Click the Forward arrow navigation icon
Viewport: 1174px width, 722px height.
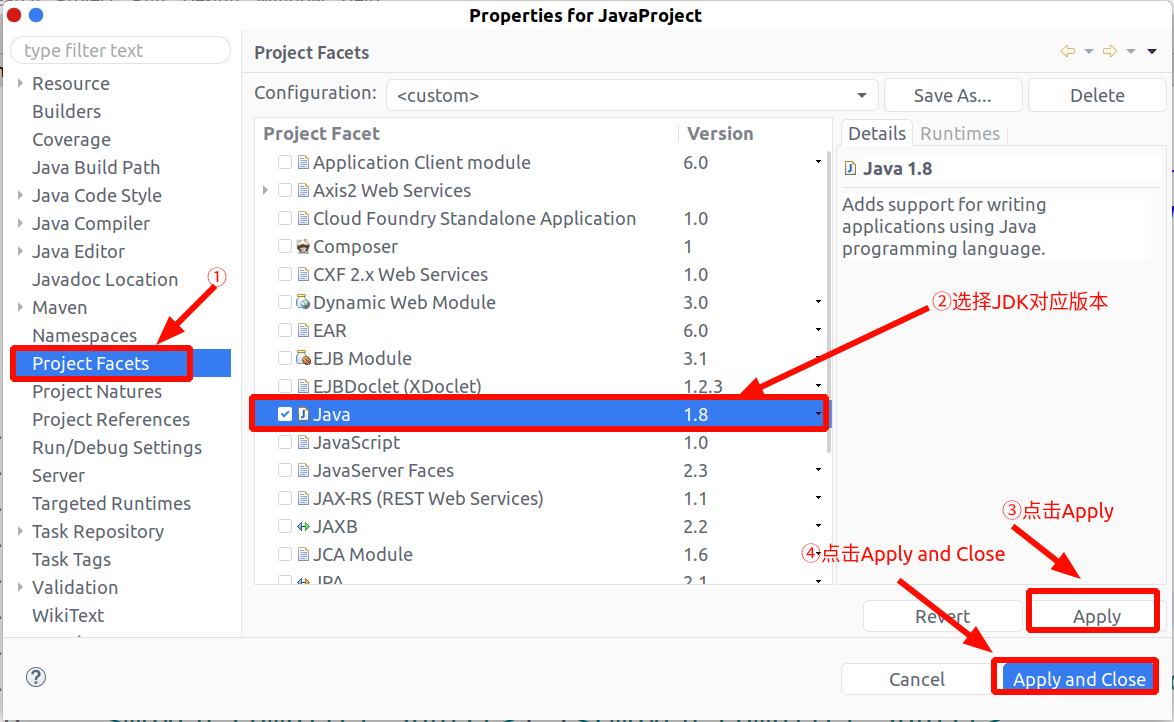(x=1110, y=52)
